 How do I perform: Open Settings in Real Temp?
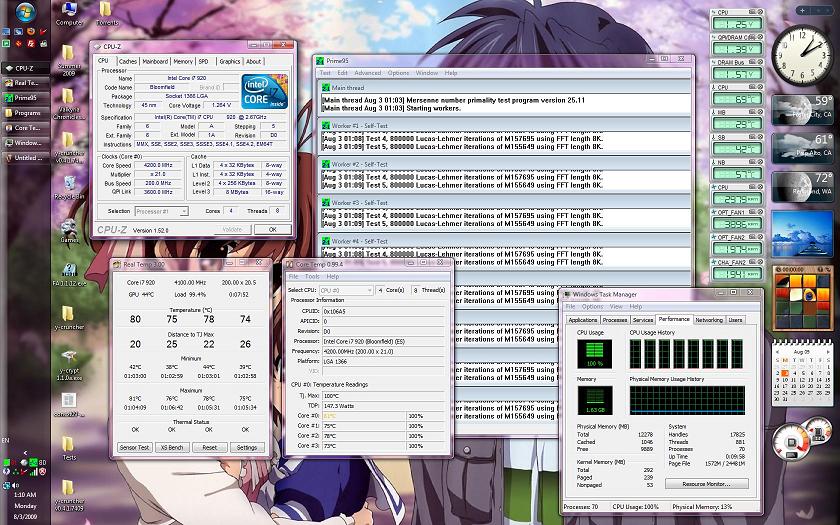(x=247, y=447)
